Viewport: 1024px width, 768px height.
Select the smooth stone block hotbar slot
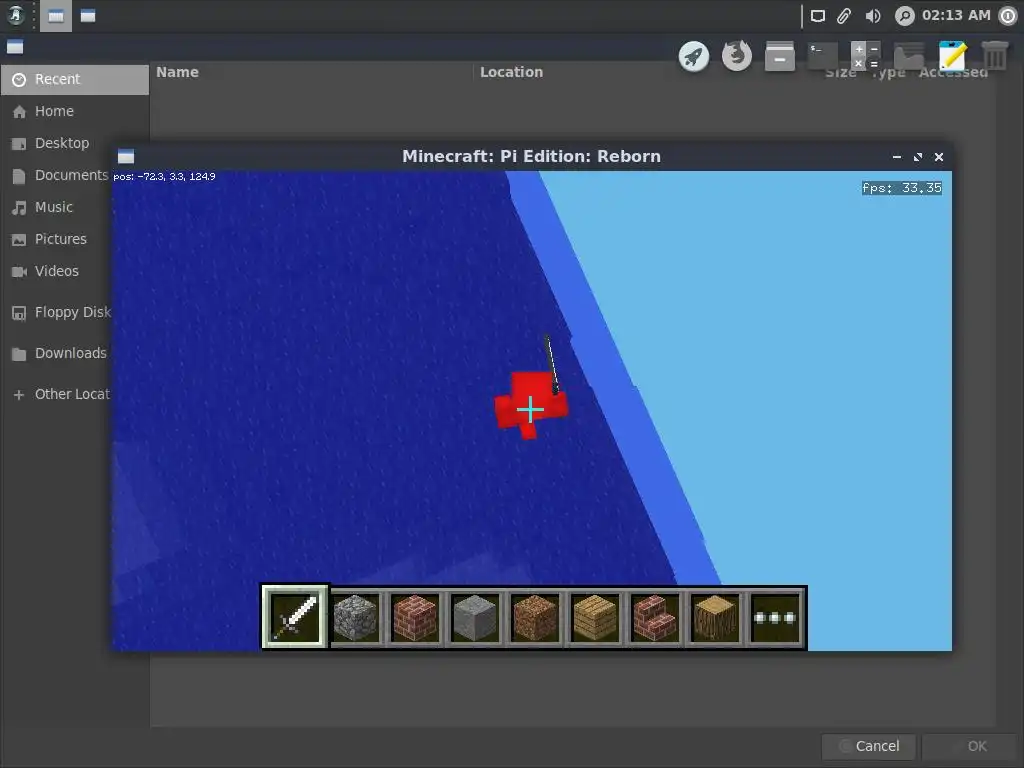[x=475, y=616]
